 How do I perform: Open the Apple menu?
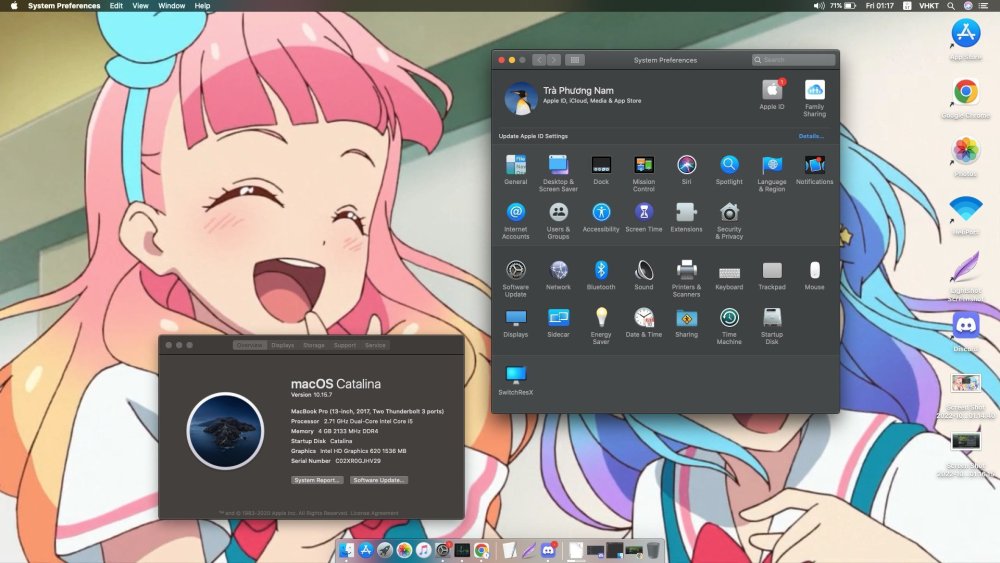(13, 6)
